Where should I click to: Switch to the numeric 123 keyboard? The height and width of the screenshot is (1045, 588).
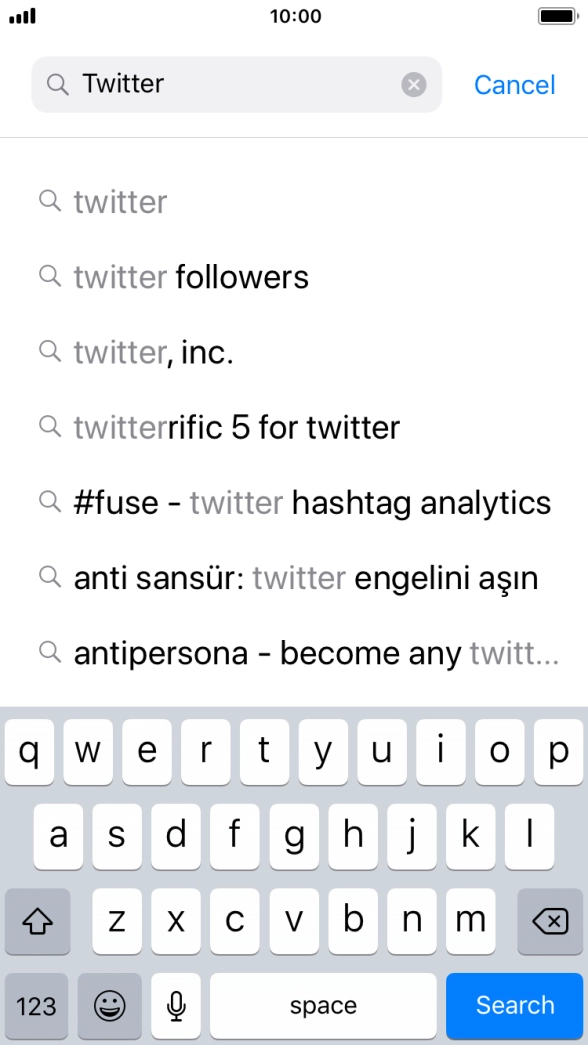tap(36, 1006)
